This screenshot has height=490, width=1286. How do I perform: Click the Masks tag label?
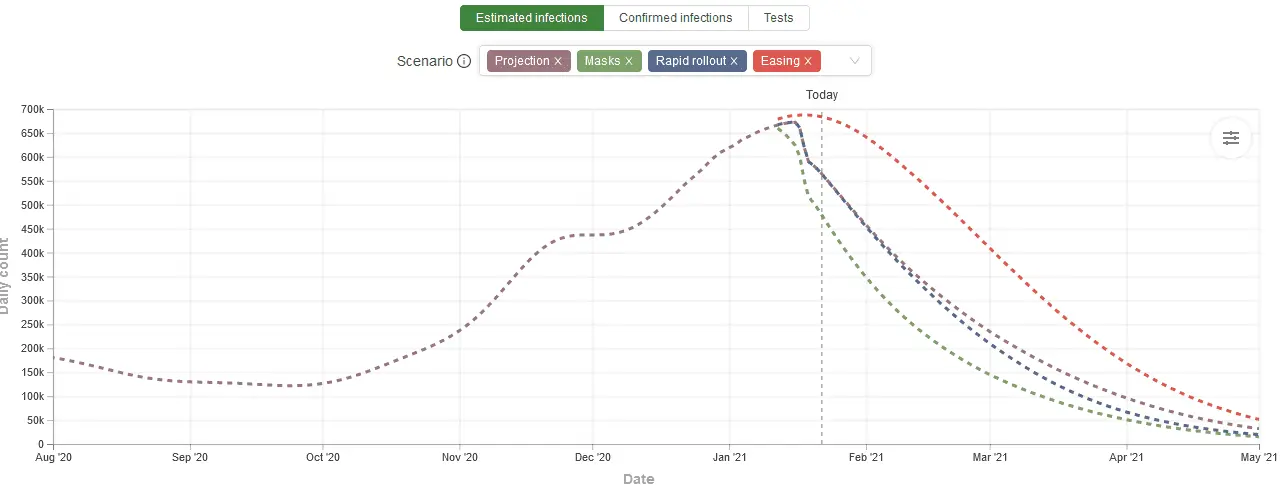coord(602,61)
